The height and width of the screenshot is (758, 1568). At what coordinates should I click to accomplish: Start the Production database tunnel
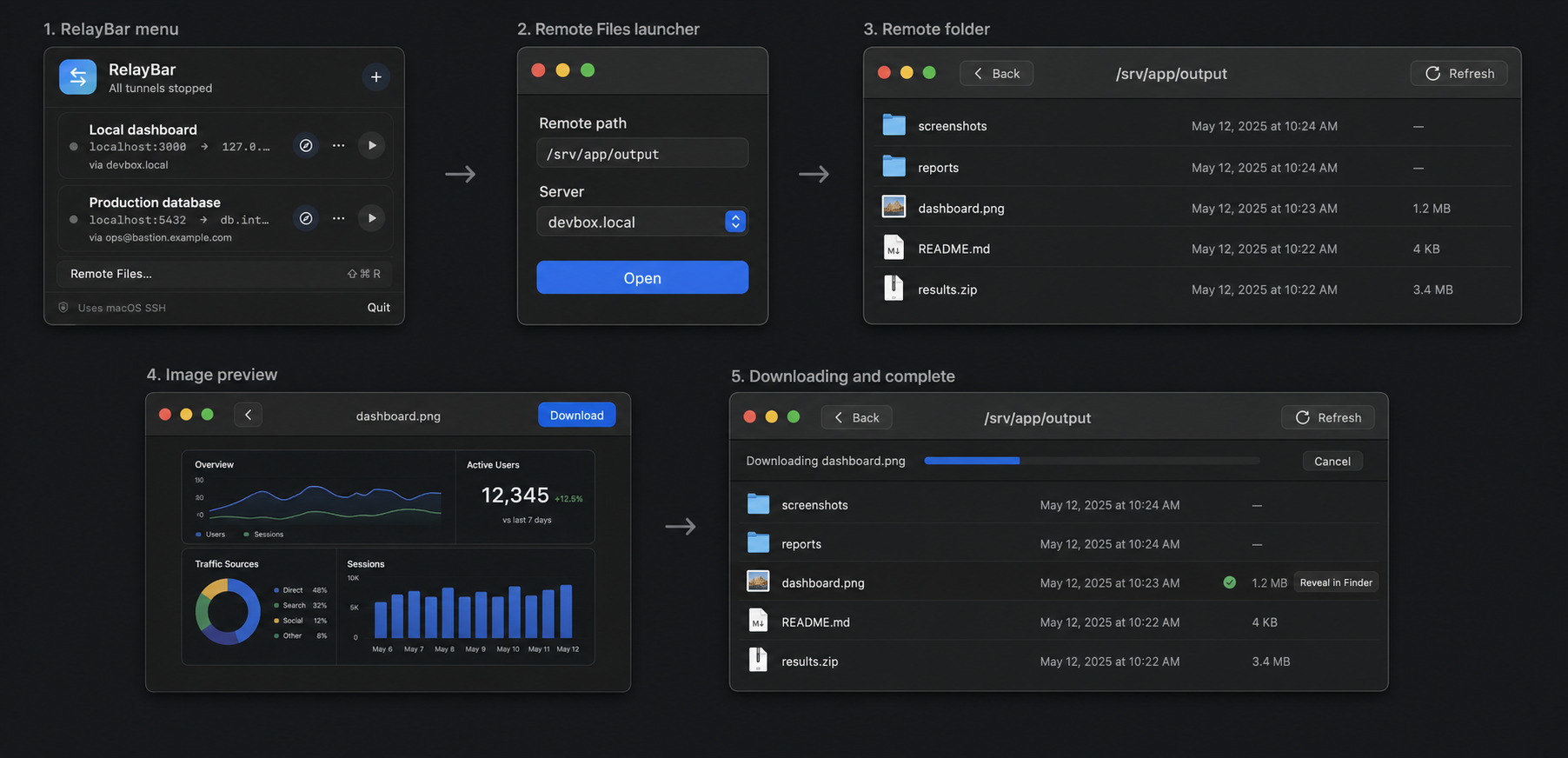click(x=372, y=218)
